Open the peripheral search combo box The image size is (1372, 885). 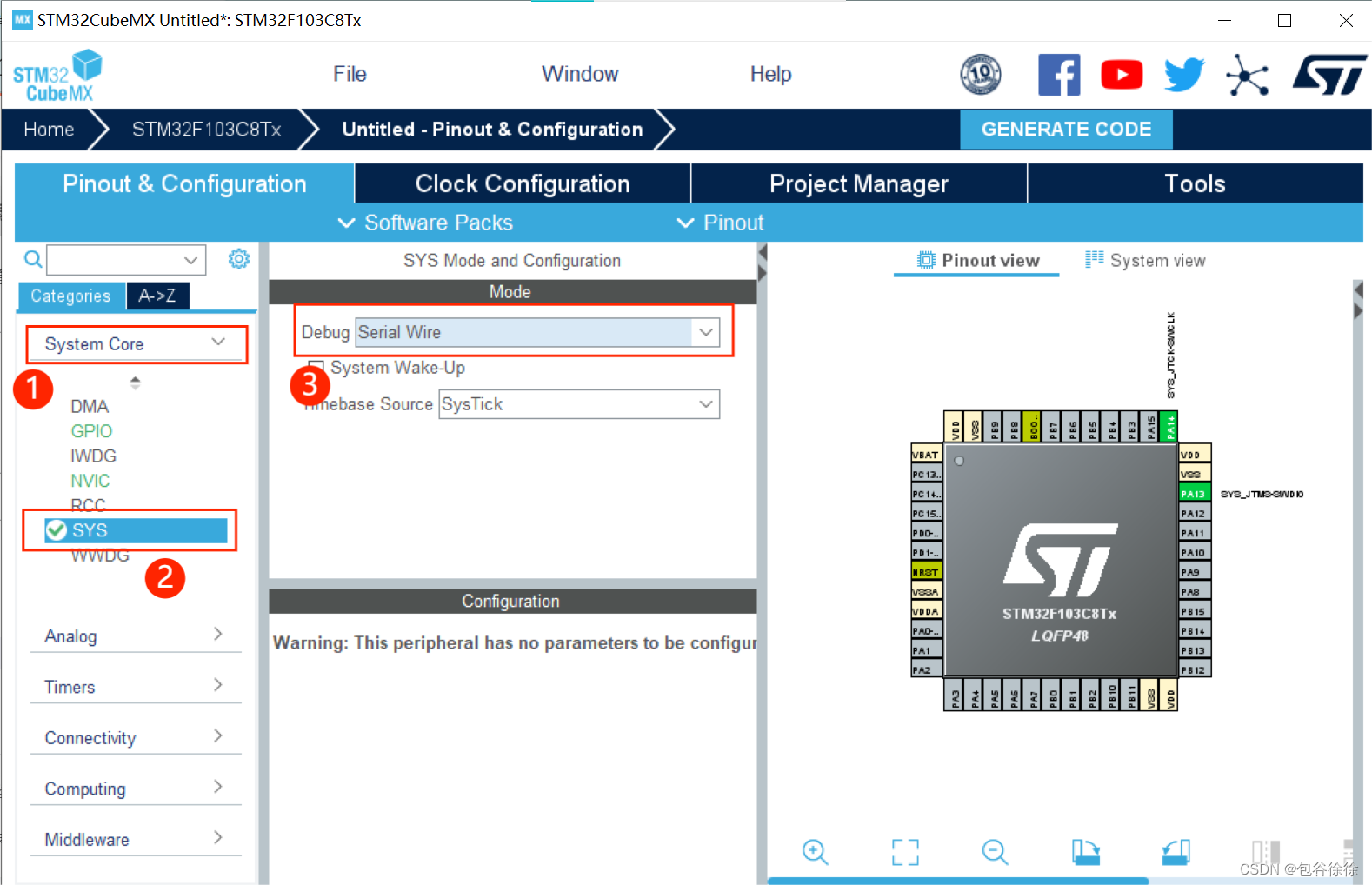[126, 260]
